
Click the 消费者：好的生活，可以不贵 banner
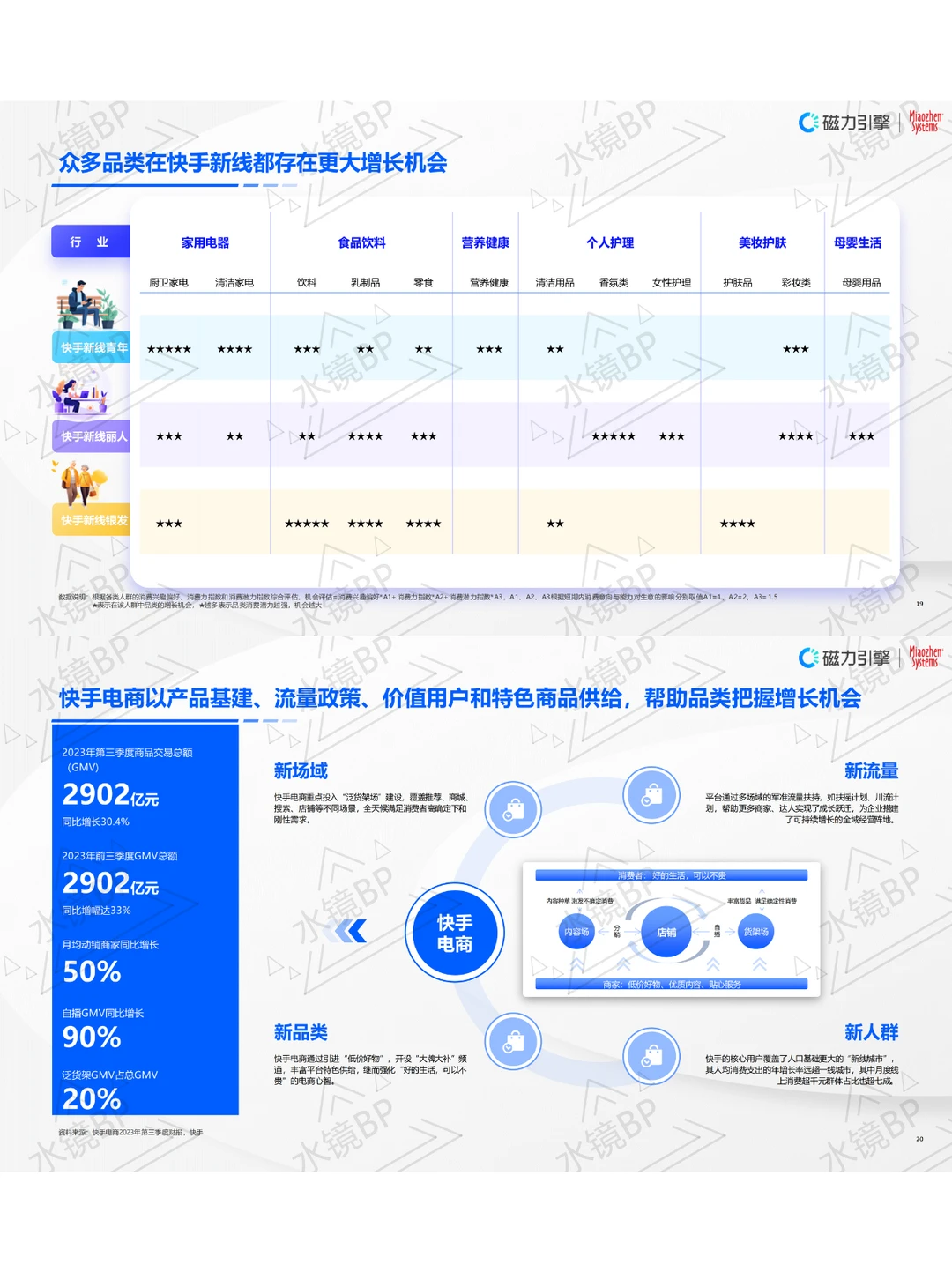pos(672,875)
